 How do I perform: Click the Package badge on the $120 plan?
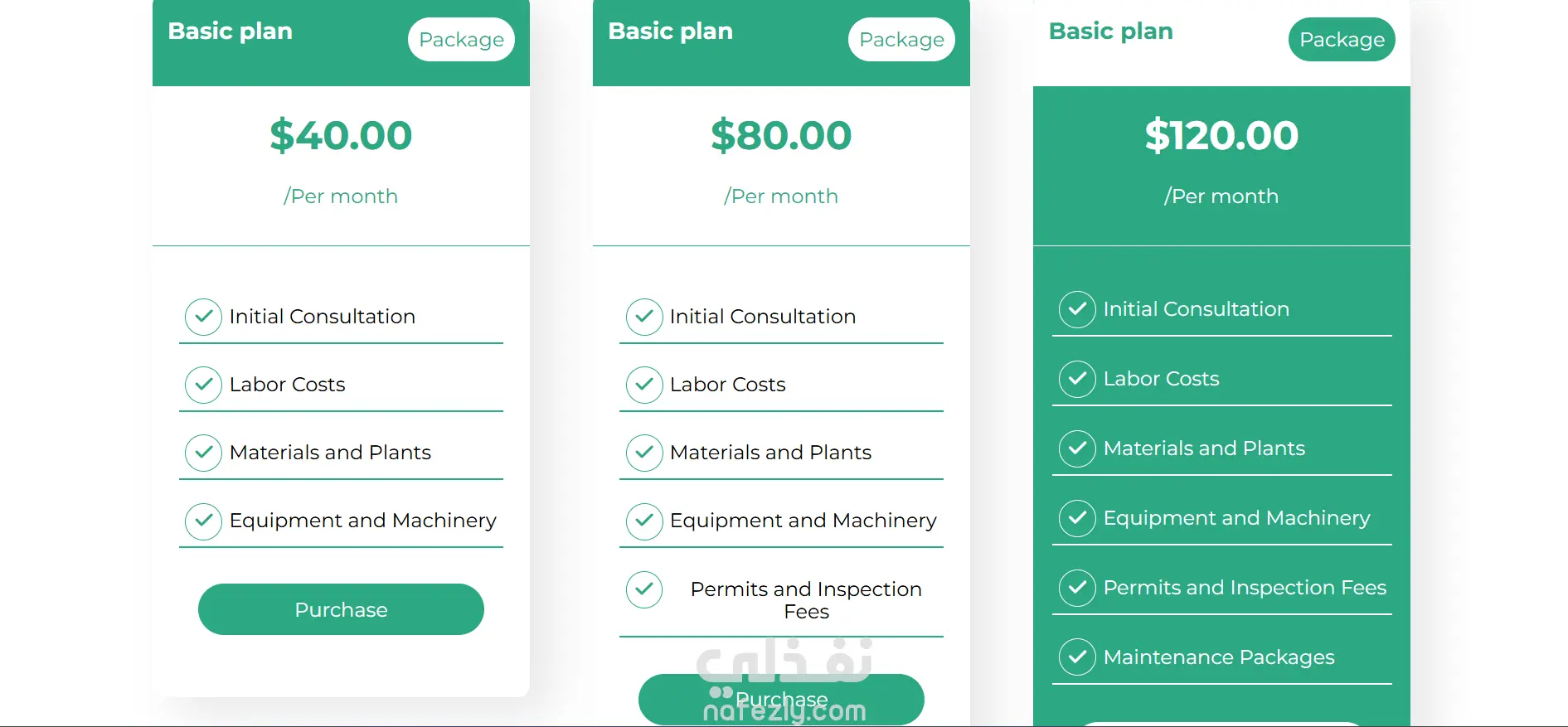pyautogui.click(x=1342, y=40)
